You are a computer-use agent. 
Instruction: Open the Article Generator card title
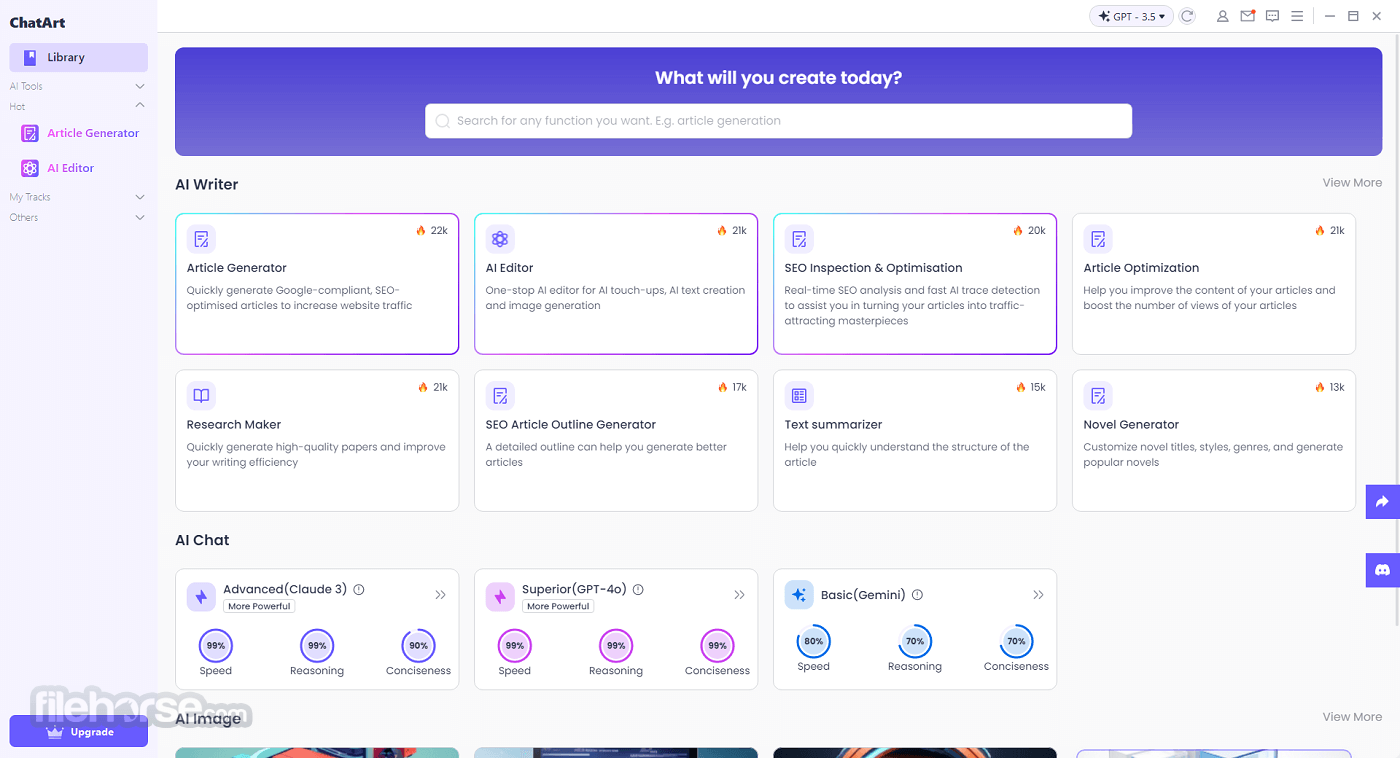pos(237,268)
